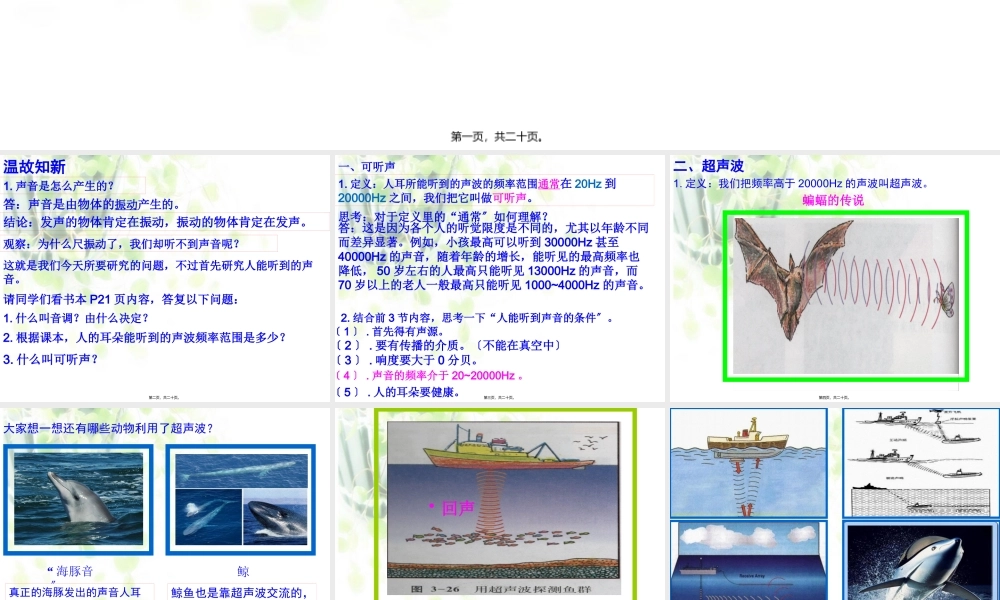Screen dimensions: 1000x600
Task: Select the whale image collage labeled 鲸
Action: pos(240,496)
